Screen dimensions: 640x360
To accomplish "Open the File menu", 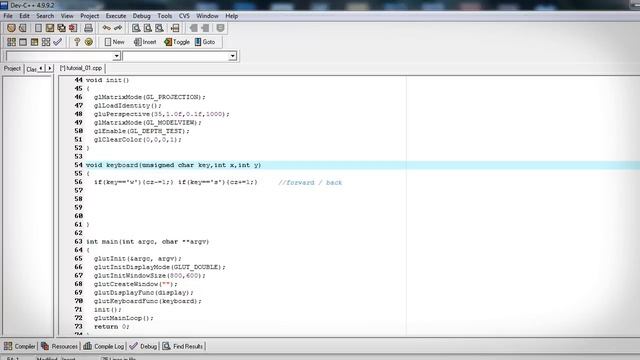I will pos(8,16).
